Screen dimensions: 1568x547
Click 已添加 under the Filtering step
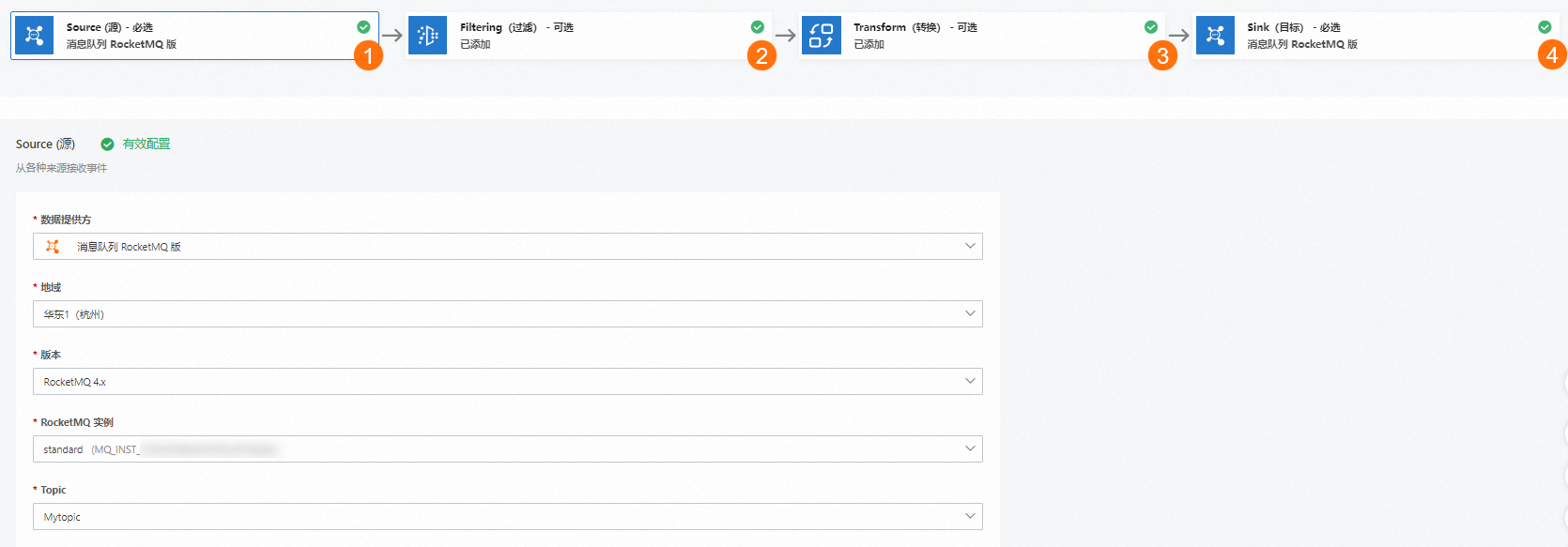475,44
